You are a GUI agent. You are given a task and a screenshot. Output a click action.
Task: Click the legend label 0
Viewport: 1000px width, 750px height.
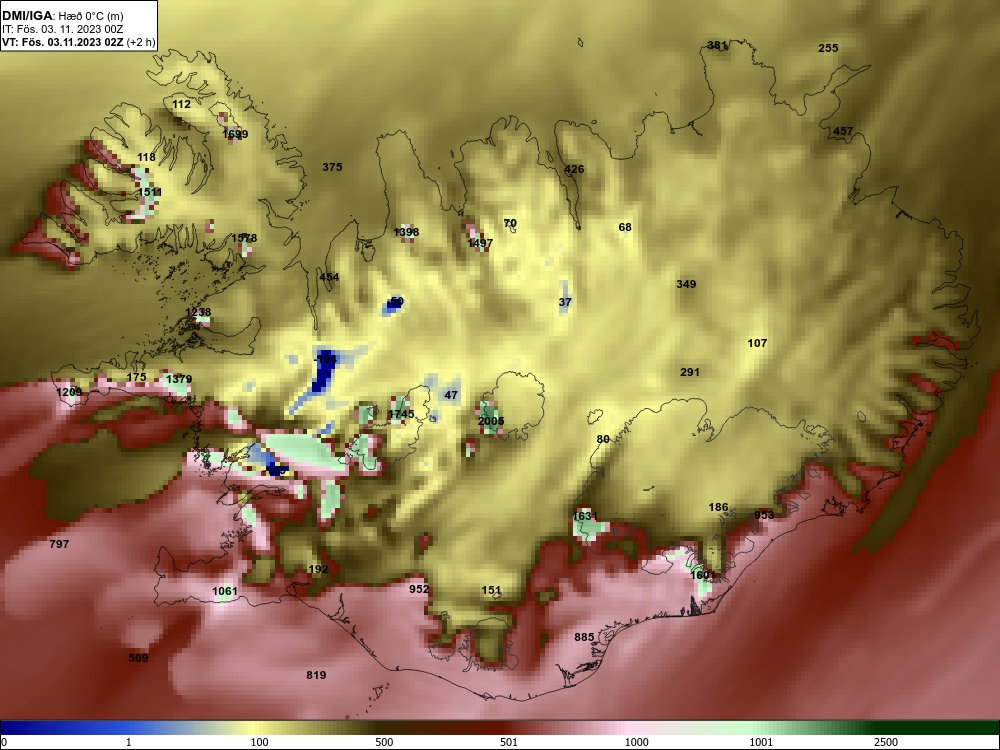pyautogui.click(x=4, y=742)
